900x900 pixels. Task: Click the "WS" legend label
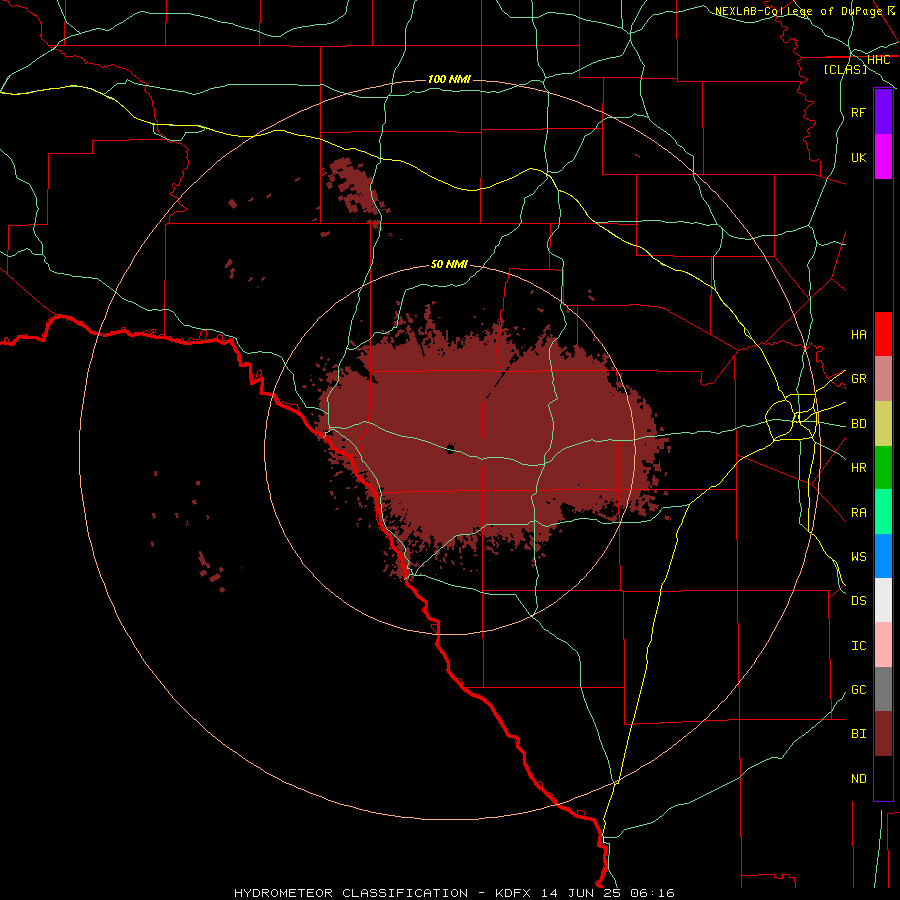pyautogui.click(x=858, y=556)
